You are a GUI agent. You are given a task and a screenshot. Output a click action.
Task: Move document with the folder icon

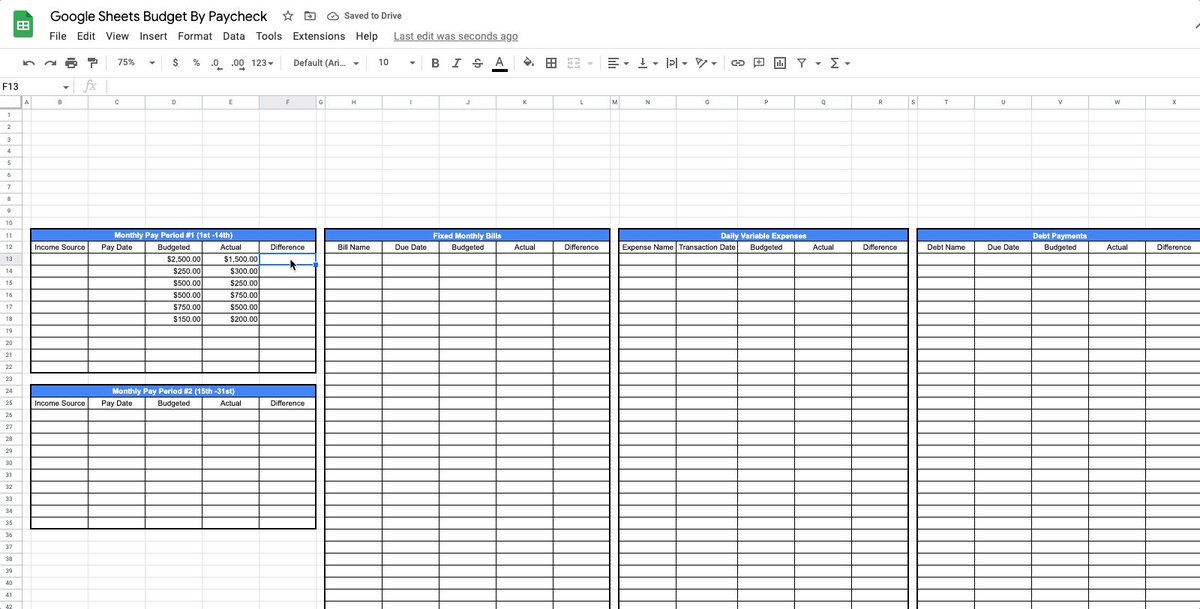[310, 16]
